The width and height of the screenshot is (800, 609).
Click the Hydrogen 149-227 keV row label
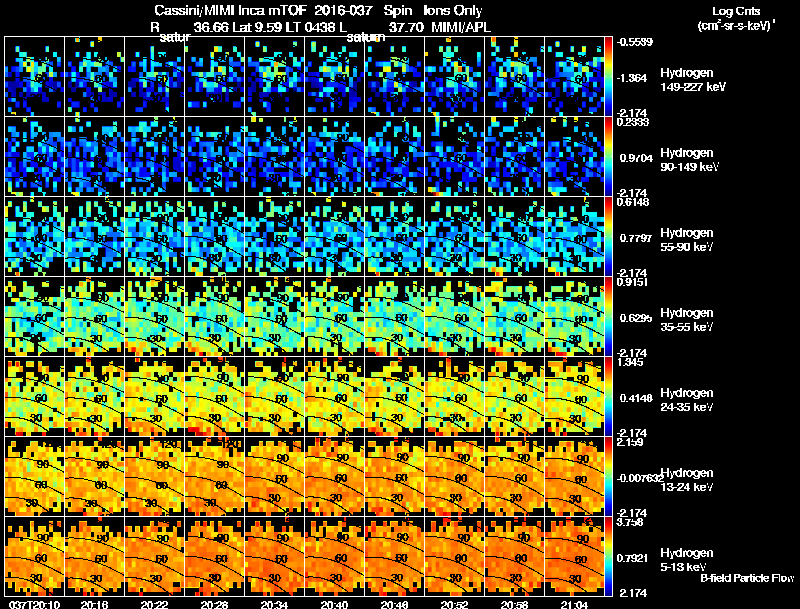(693, 80)
